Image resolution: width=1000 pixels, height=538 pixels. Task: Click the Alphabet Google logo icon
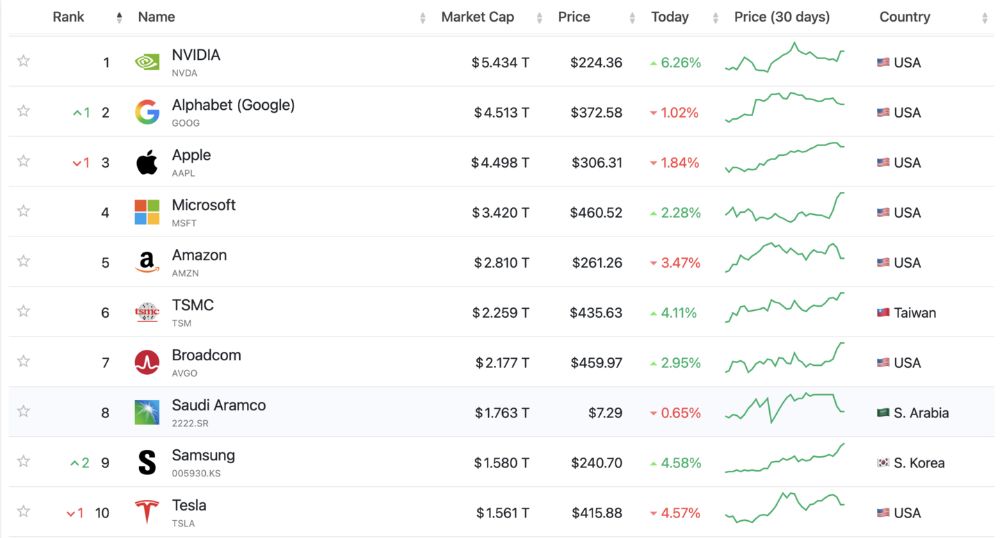[x=147, y=112]
